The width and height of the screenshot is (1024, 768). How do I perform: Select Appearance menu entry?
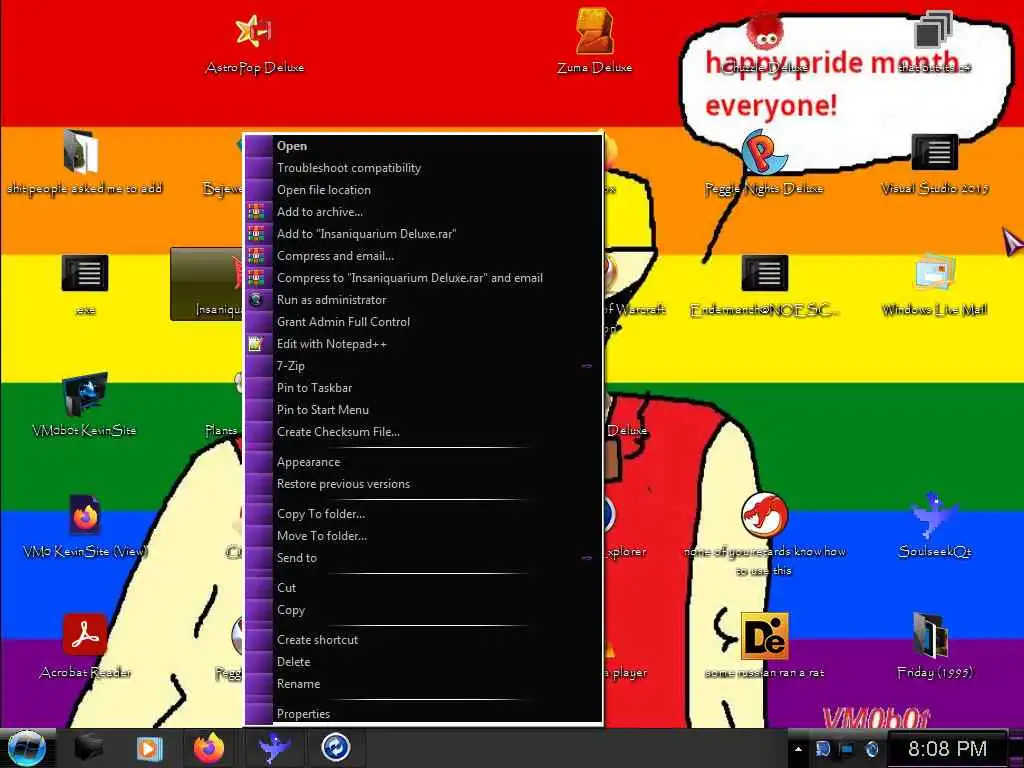point(423,462)
